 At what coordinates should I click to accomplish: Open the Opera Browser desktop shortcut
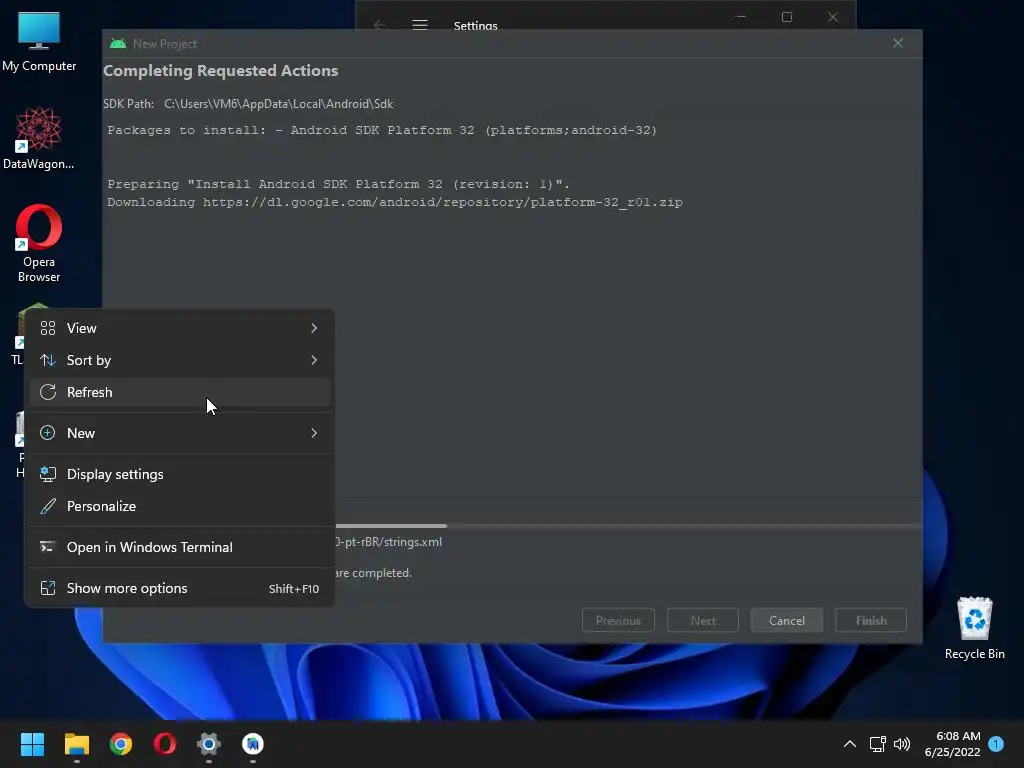[x=39, y=244]
